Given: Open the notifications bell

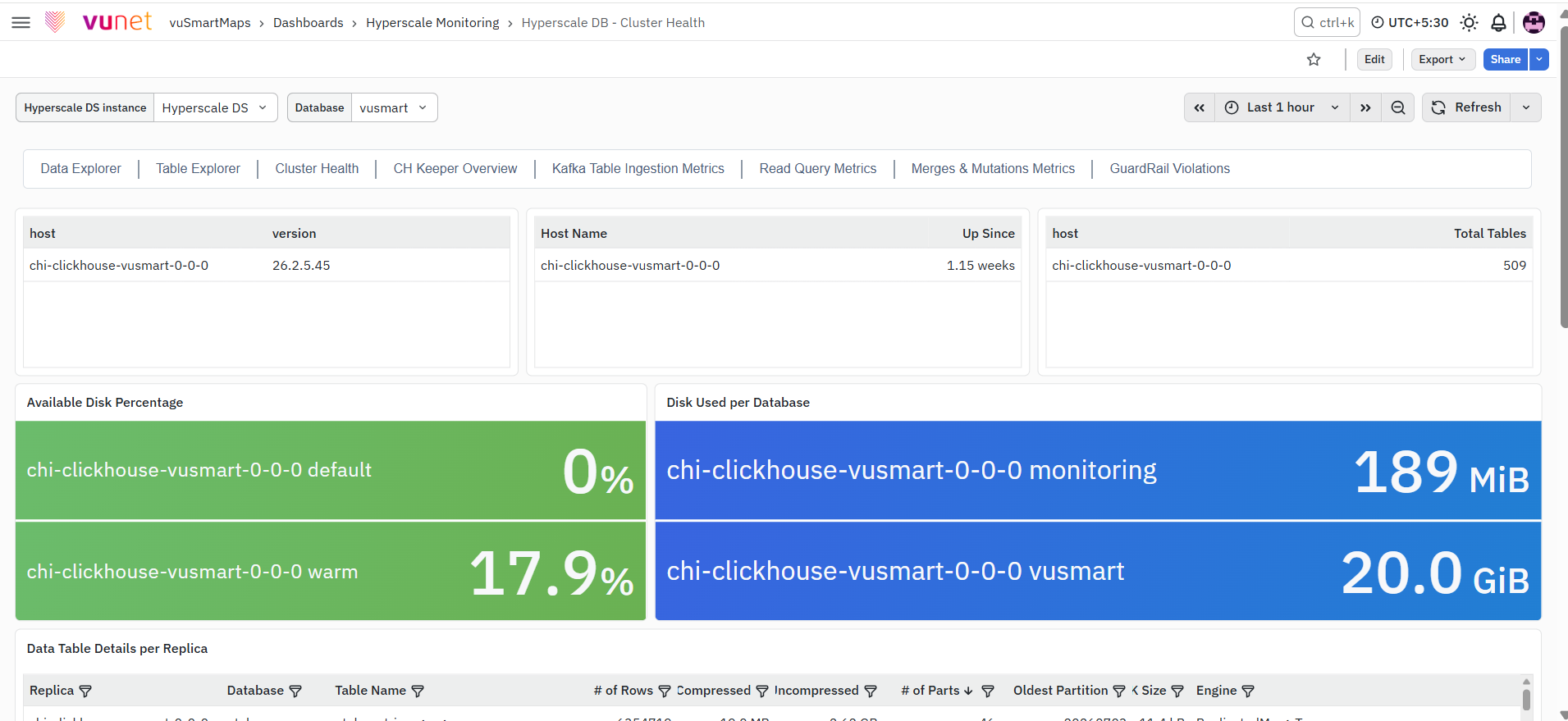Looking at the screenshot, I should [1498, 22].
